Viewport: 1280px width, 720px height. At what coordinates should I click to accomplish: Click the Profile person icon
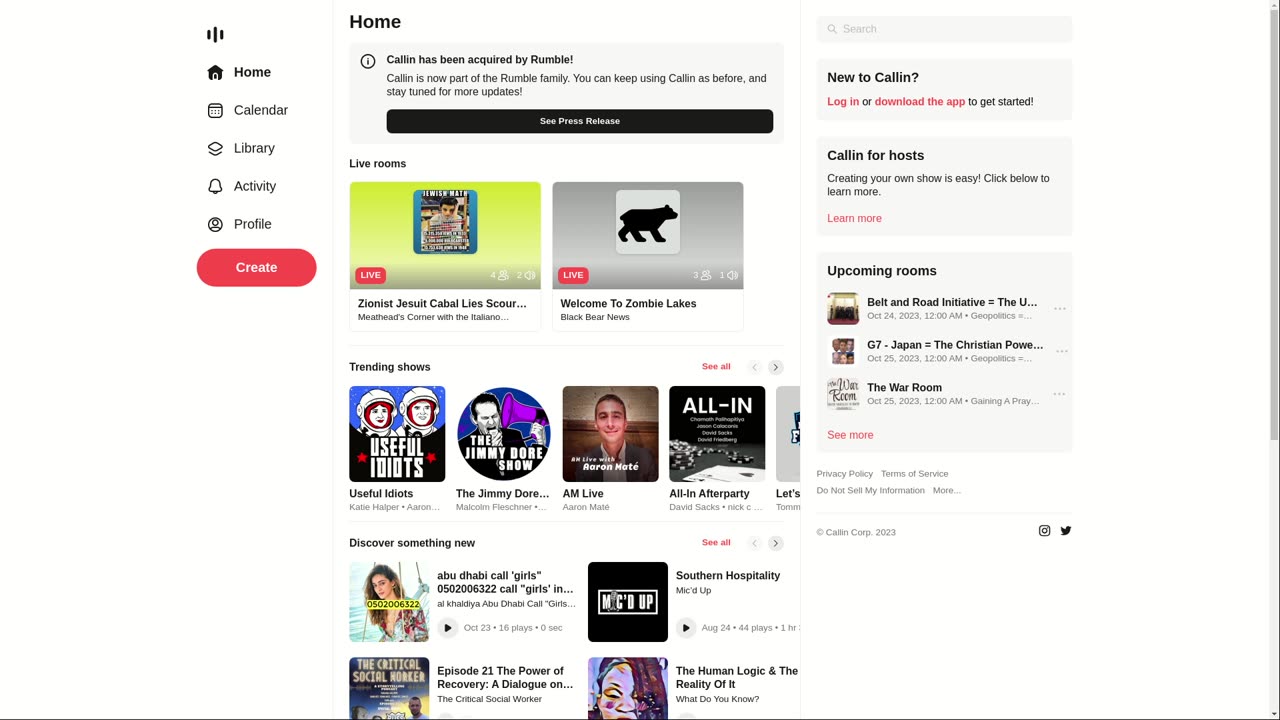(215, 224)
